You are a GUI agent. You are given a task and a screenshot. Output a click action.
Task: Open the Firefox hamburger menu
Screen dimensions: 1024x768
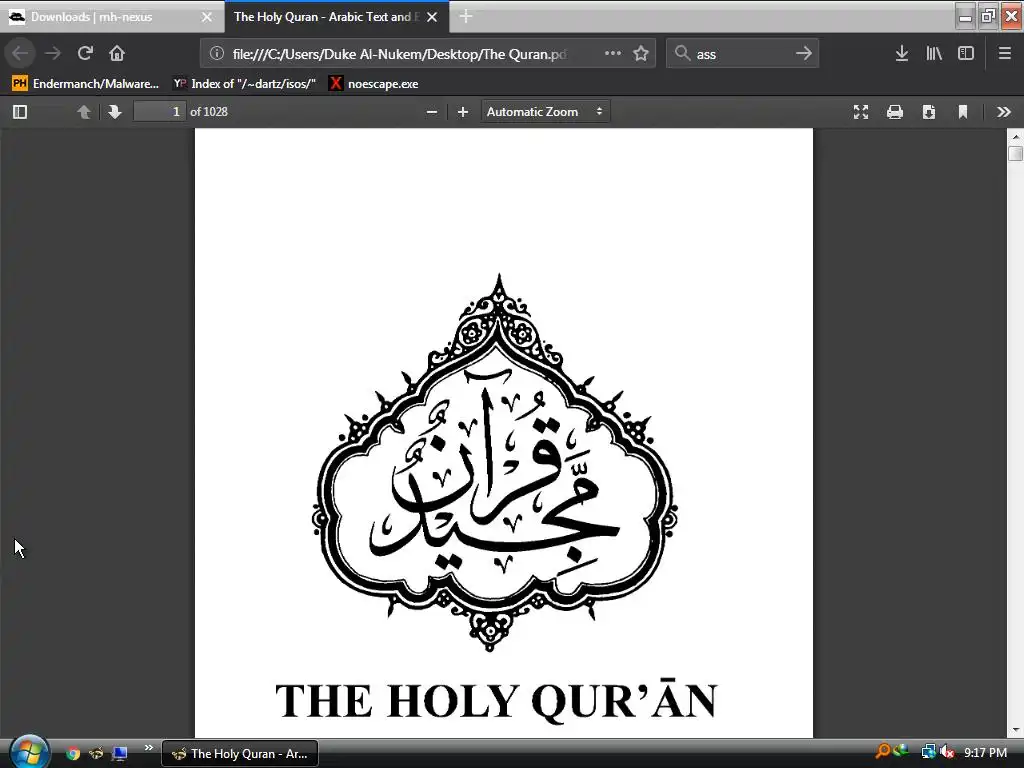pyautogui.click(x=1004, y=53)
